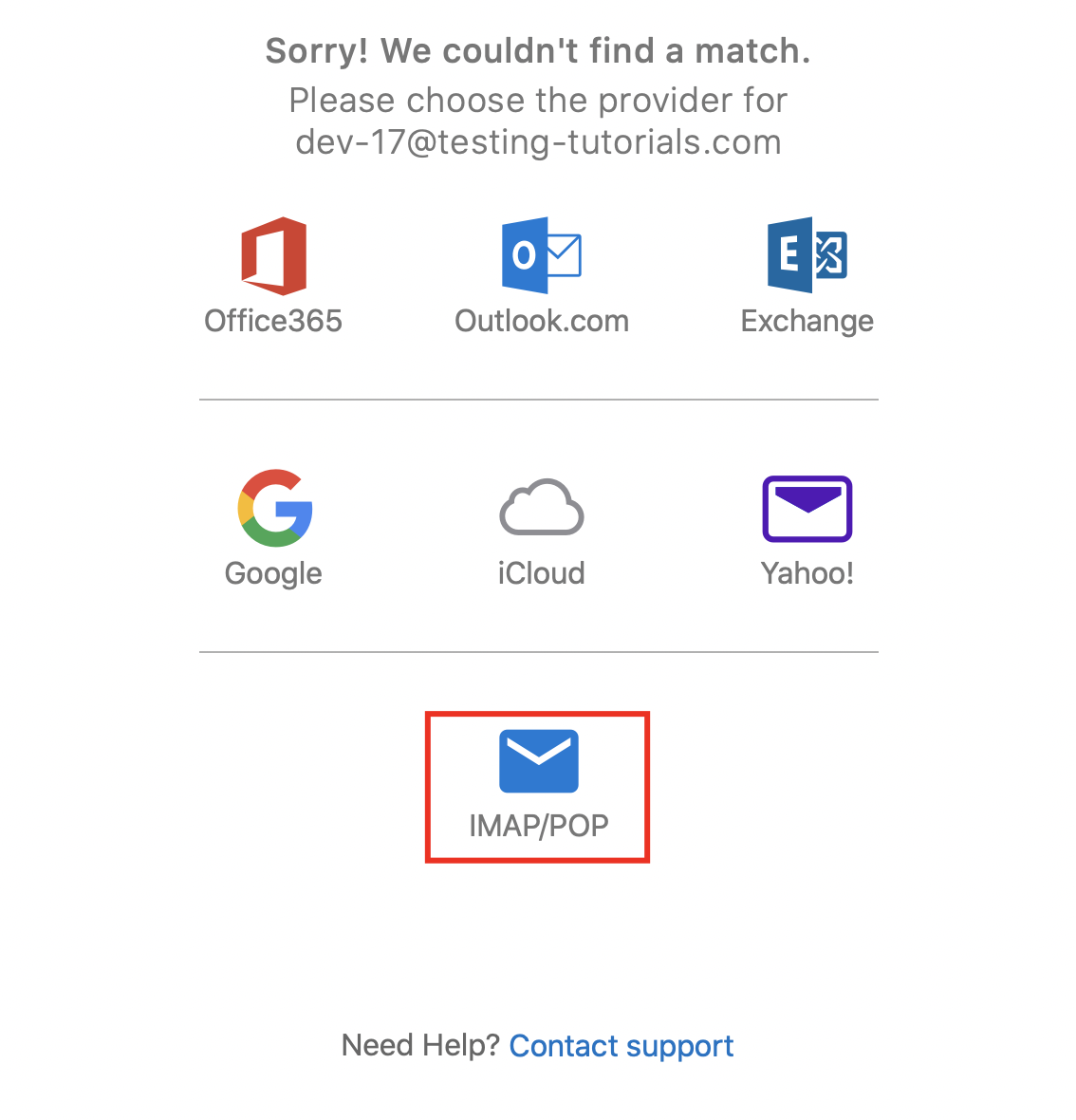The image size is (1076, 1120).
Task: Select the blue Outlook.com envelope icon
Action: point(541,255)
